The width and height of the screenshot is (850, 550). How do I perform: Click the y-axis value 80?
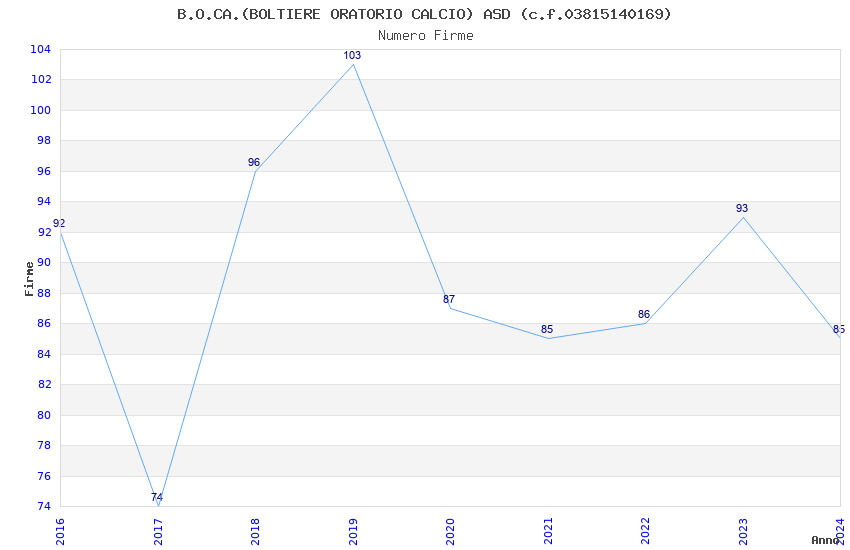44,415
